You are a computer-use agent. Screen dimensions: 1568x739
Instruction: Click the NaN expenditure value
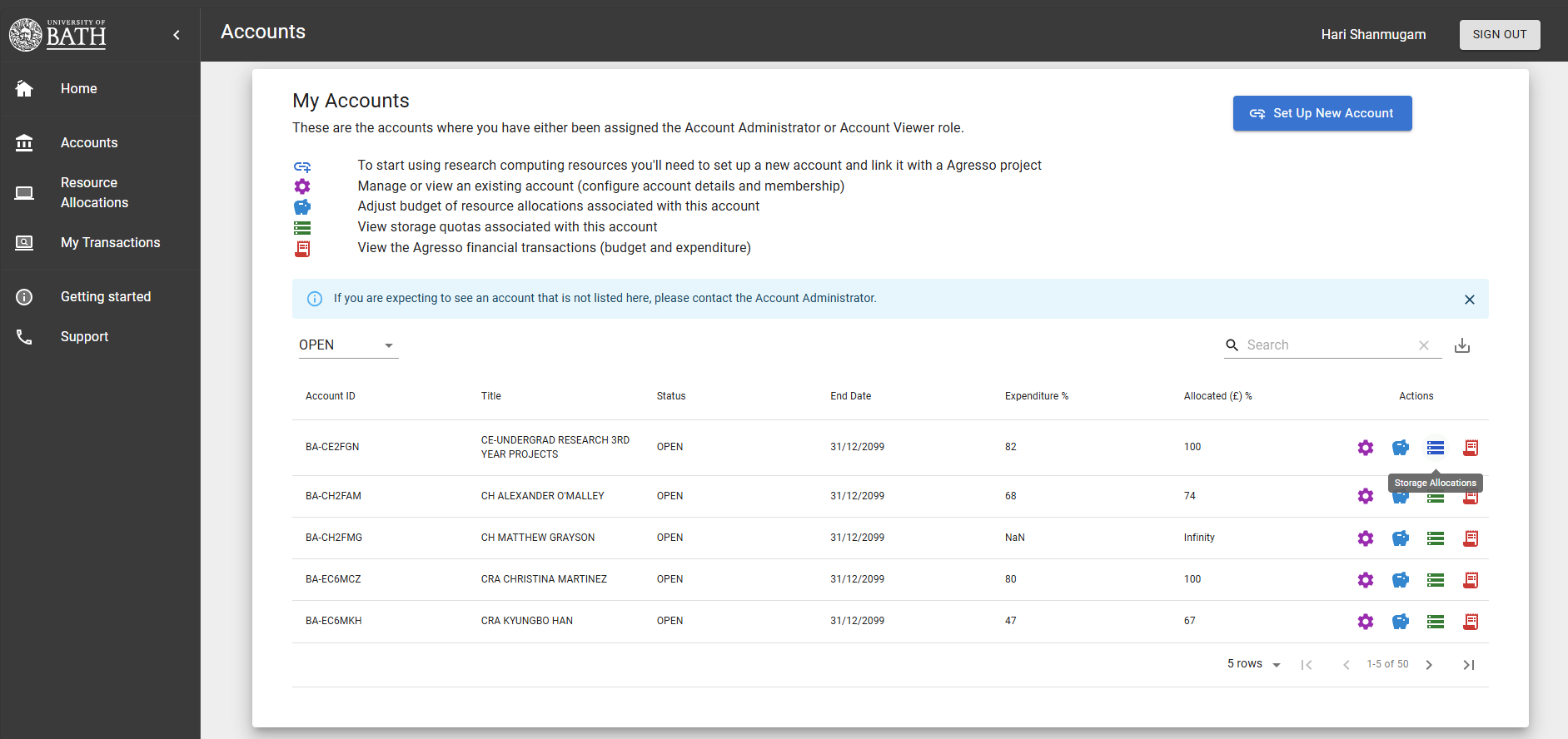point(1015,538)
